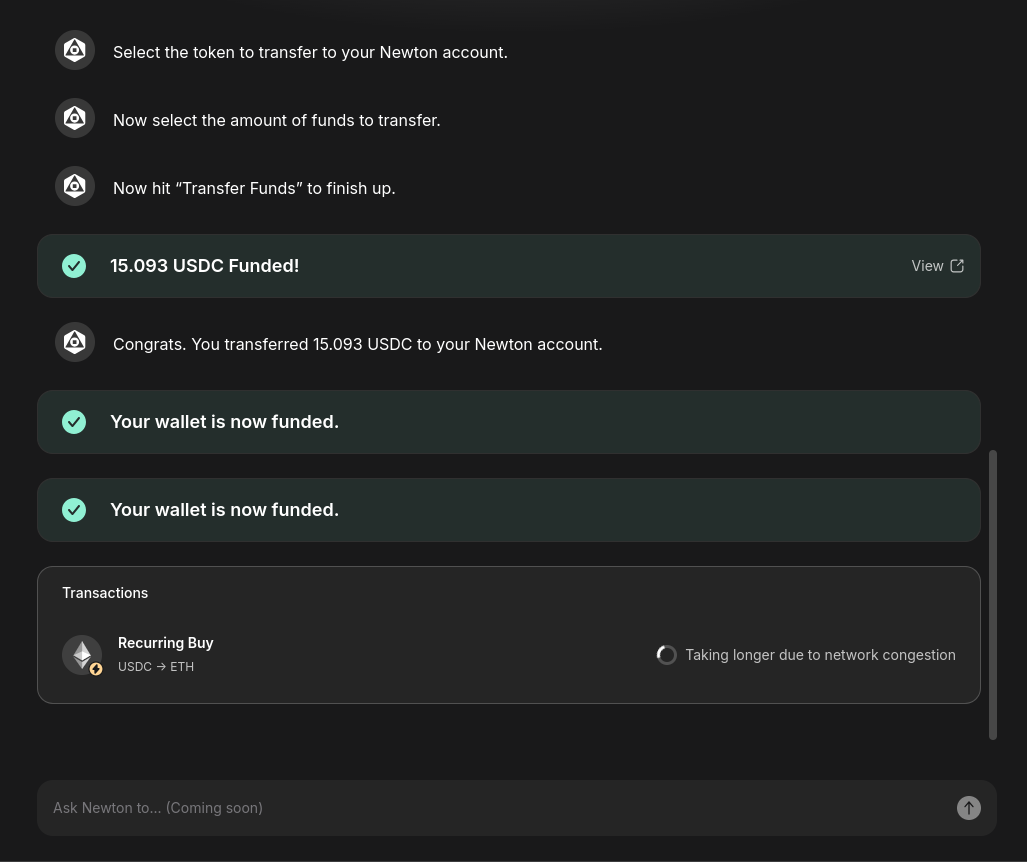The height and width of the screenshot is (862, 1027).
Task: Click the green checkmark on "15.093 USDC Funded!"
Action: click(x=74, y=266)
